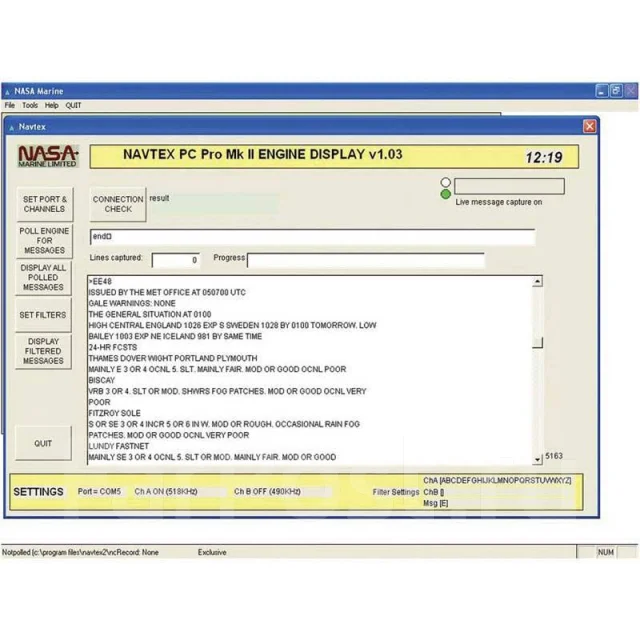Click the Lines captured field
This screenshot has width=640, height=640.
coord(176,260)
